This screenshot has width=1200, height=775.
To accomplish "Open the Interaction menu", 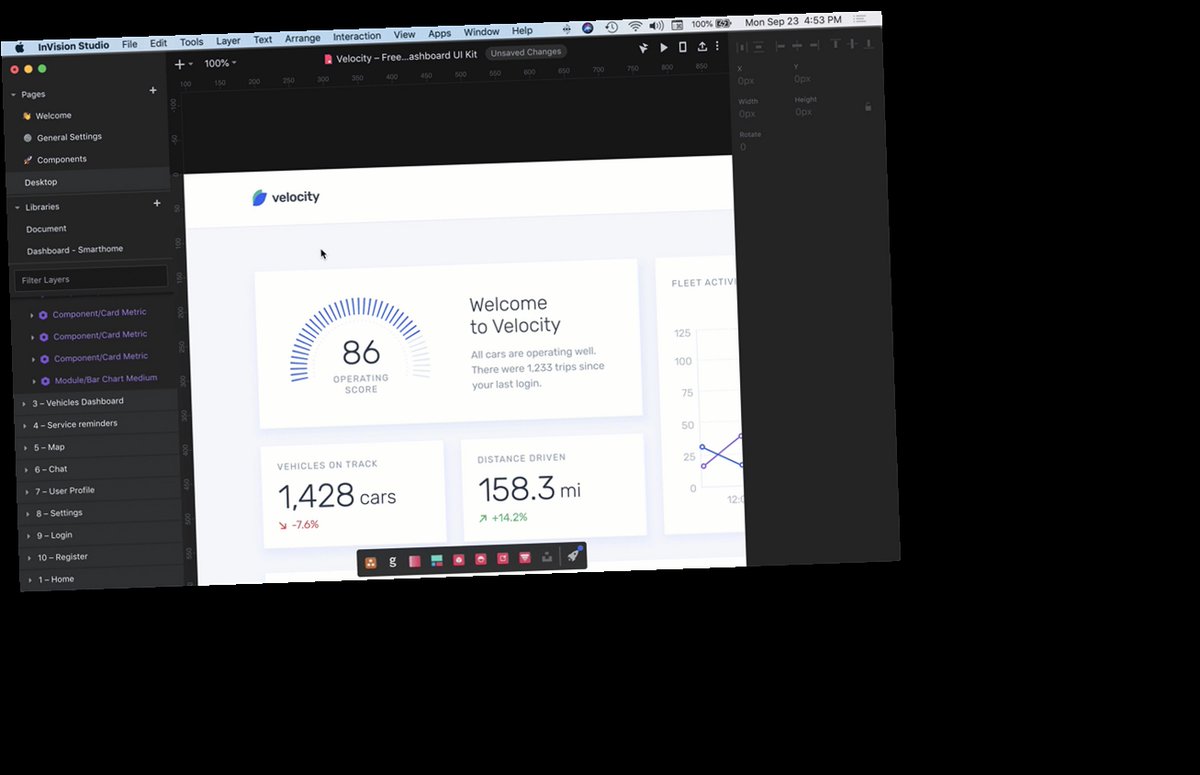I will pyautogui.click(x=357, y=37).
